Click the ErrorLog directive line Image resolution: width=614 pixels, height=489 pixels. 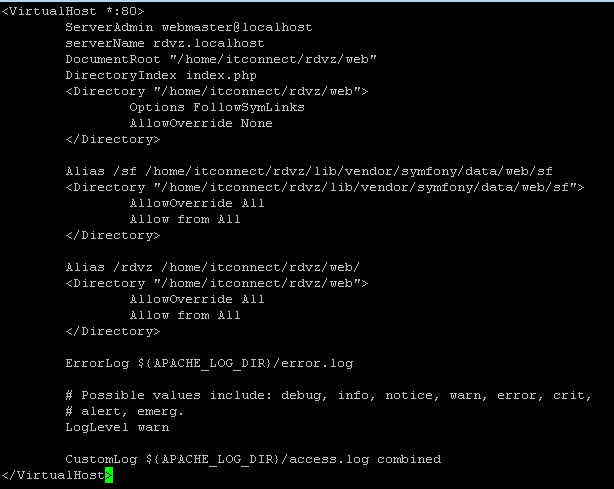point(209,363)
